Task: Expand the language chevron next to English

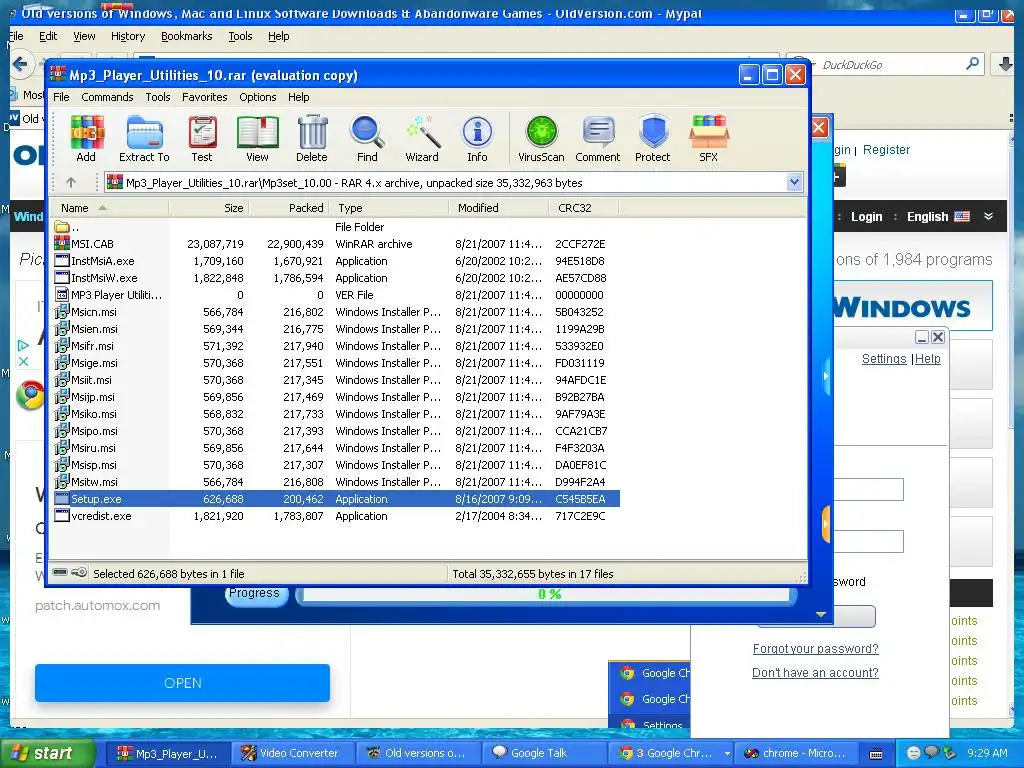Action: [x=989, y=216]
